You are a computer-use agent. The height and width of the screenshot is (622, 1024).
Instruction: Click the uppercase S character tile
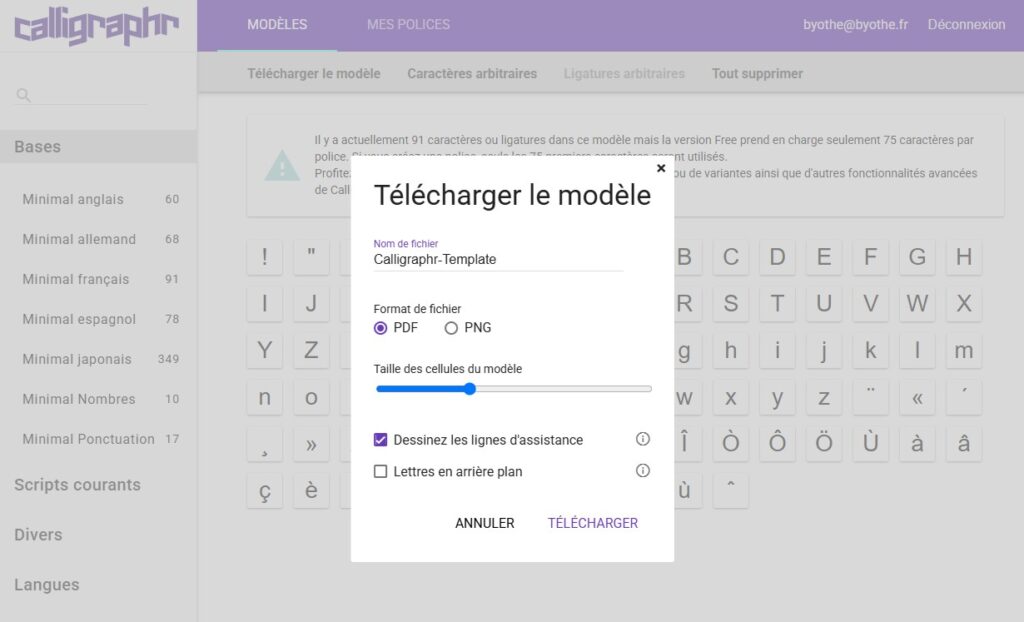(731, 303)
